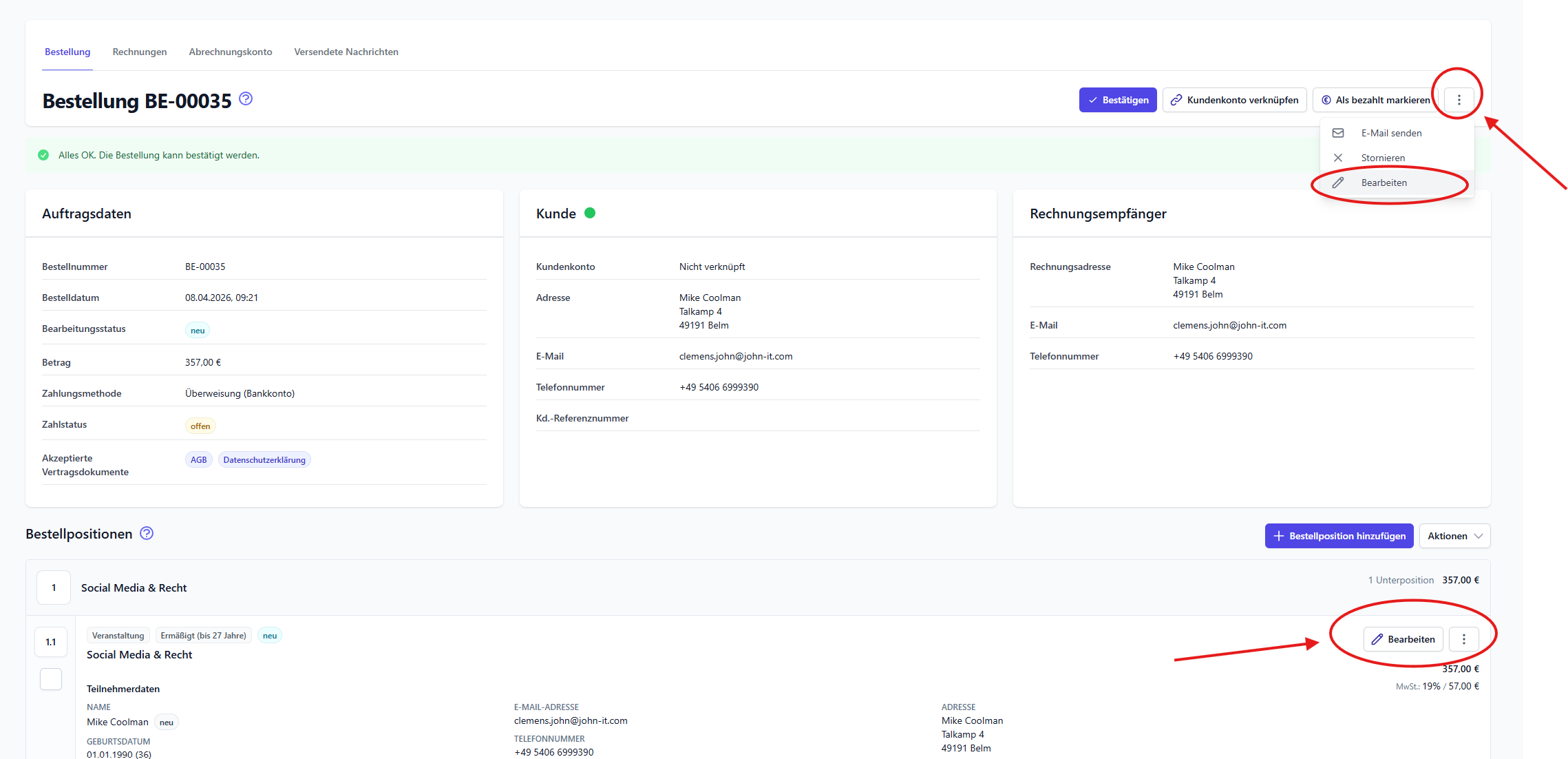This screenshot has width=1568, height=759.
Task: Click 1 Unterposition label
Action: pyautogui.click(x=1401, y=580)
